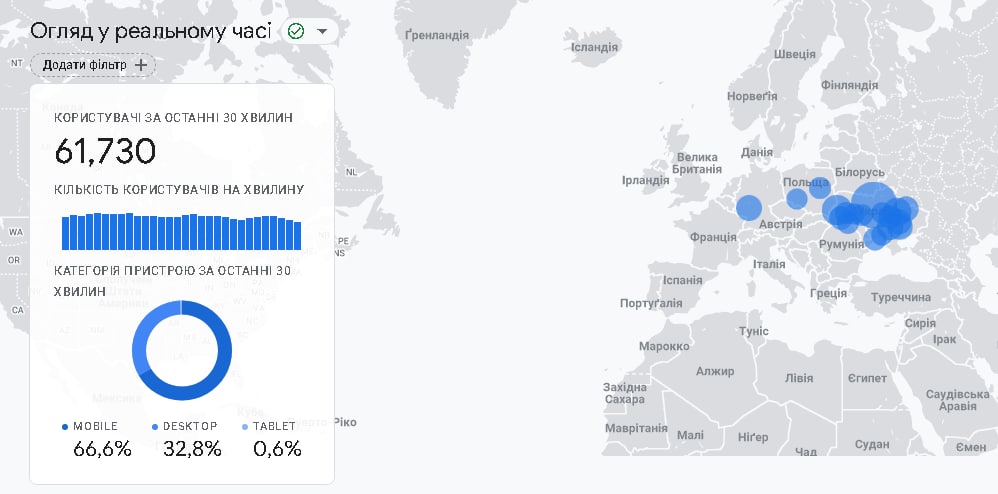The height and width of the screenshot is (494, 998).
Task: Click the green checkmark status icon
Action: 296,31
